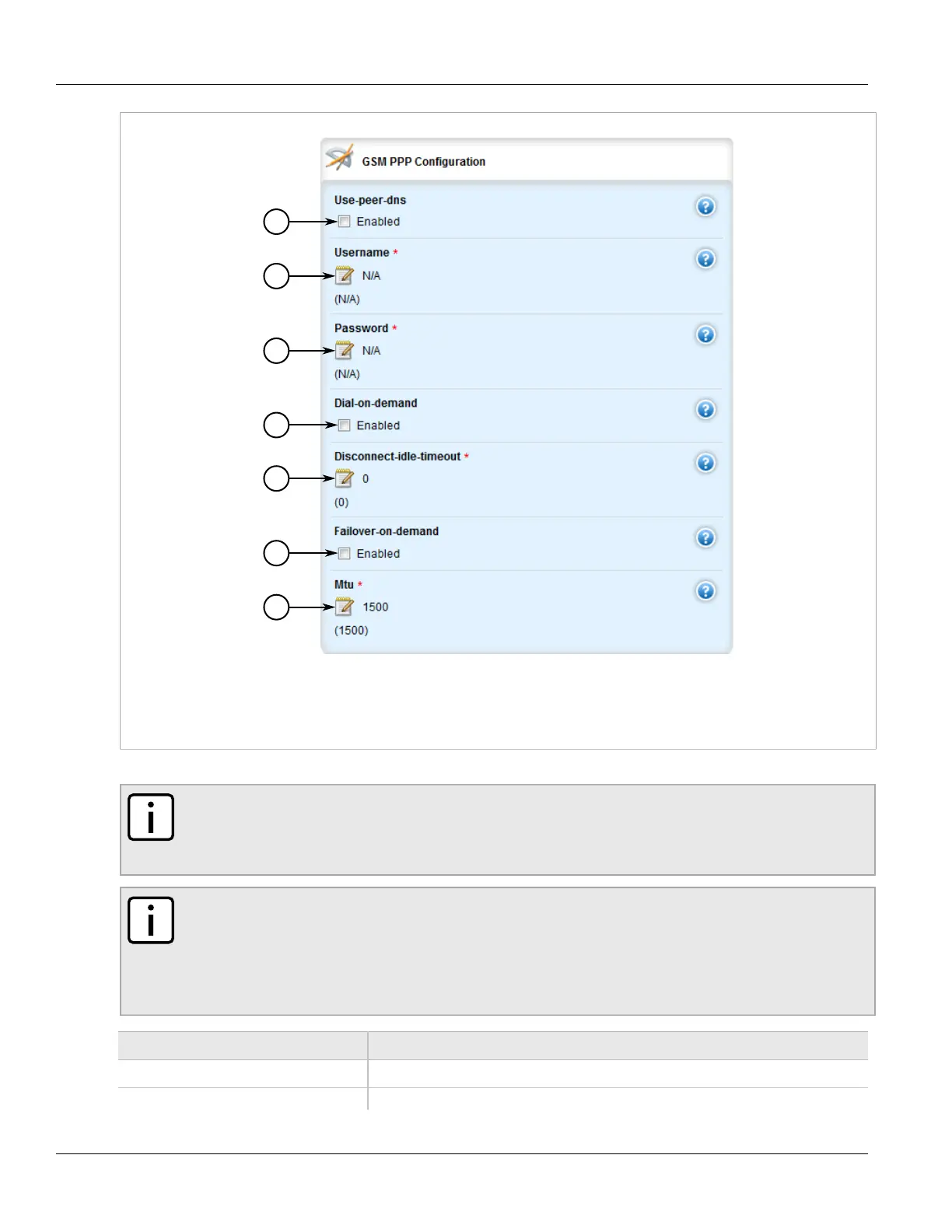Open help for Dial-on-demand
Viewport: 952px width, 1232px height.
705,410
